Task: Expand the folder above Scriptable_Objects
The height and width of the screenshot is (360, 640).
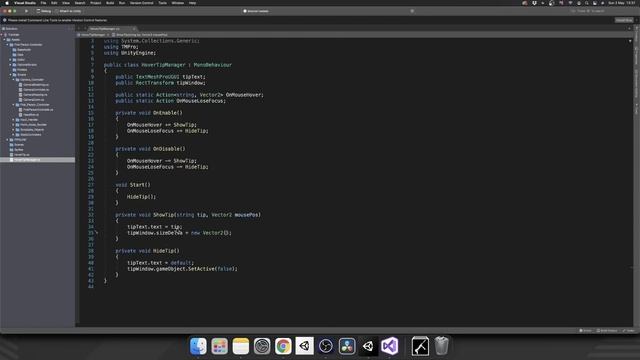Action: click(x=13, y=124)
